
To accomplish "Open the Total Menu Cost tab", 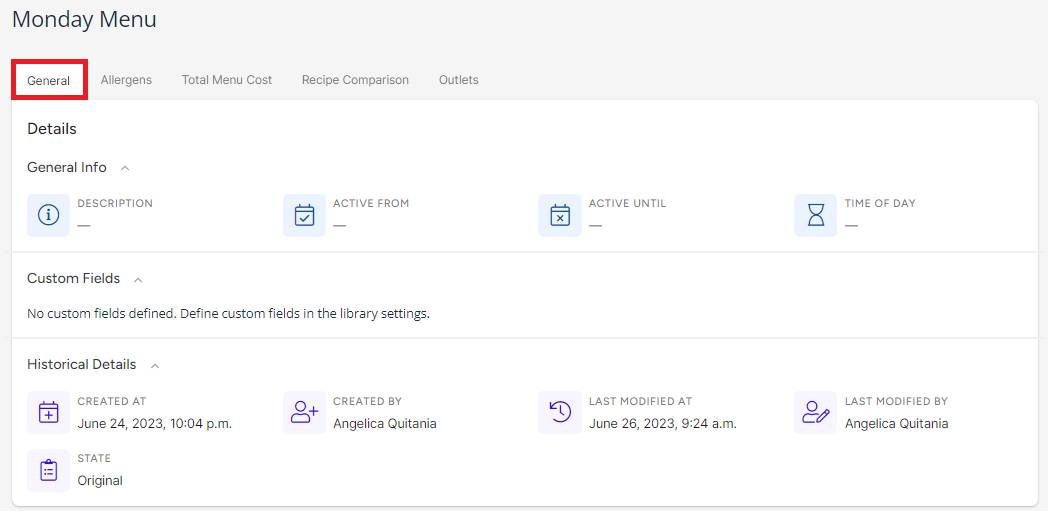I will click(227, 80).
